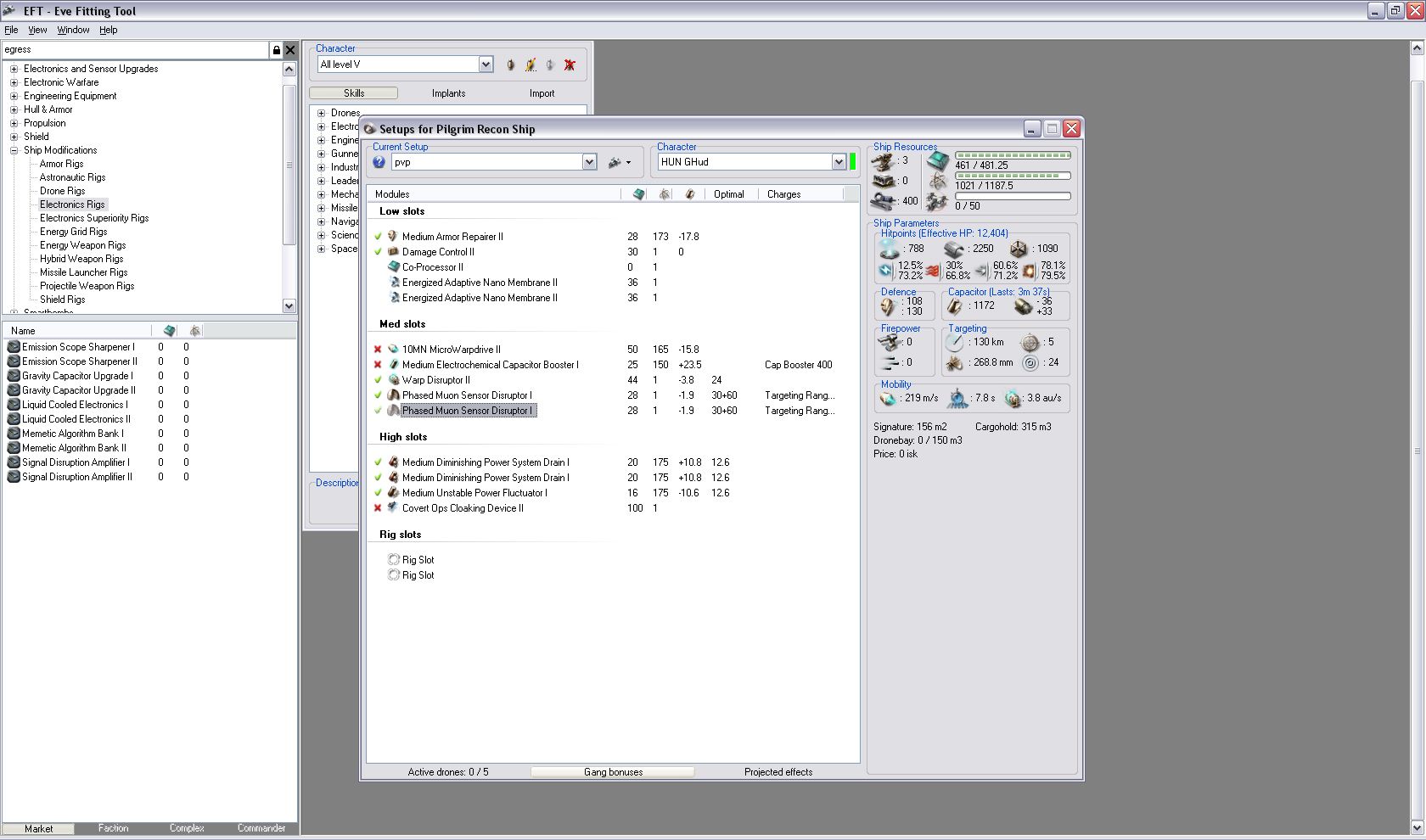Viewport: 1426px width, 840px height.
Task: Click the Gang bonuses button
Action: click(x=613, y=772)
